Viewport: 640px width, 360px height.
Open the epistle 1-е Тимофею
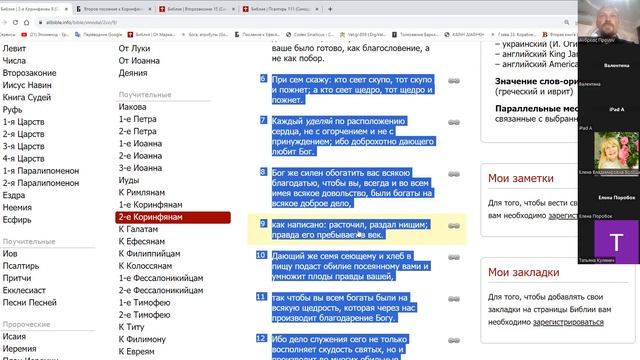click(144, 302)
